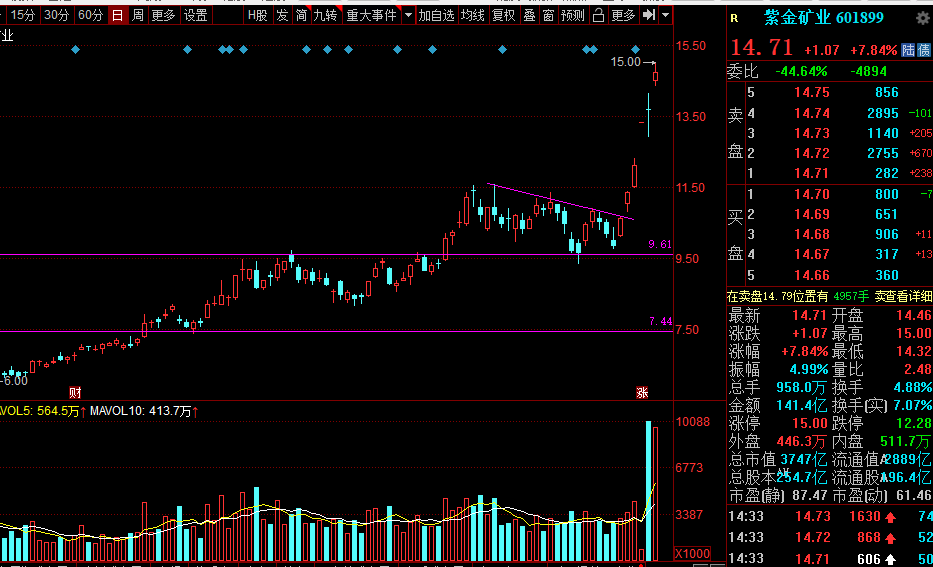Click the H股 toolbar button
This screenshot has height=567, width=933.
(x=258, y=15)
